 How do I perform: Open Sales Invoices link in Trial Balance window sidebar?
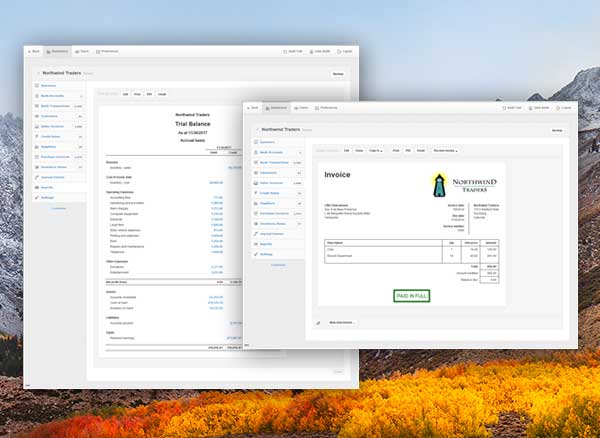pyautogui.click(x=52, y=126)
